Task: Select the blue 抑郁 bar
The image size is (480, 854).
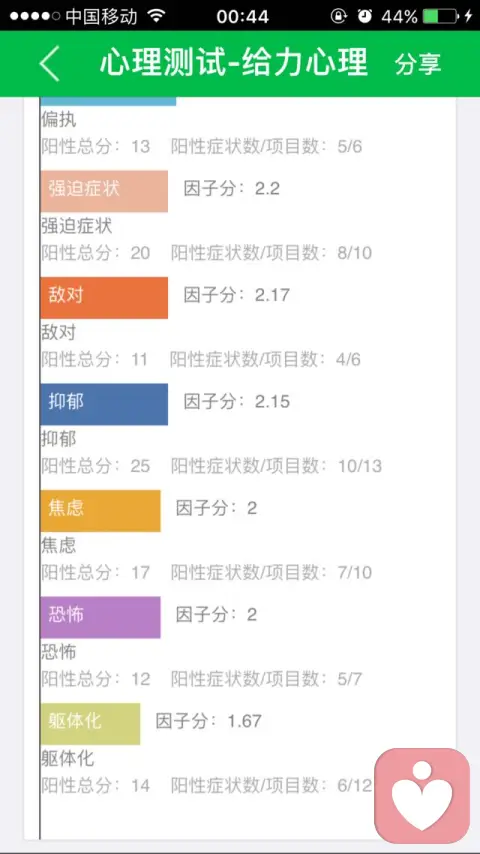Action: 104,404
